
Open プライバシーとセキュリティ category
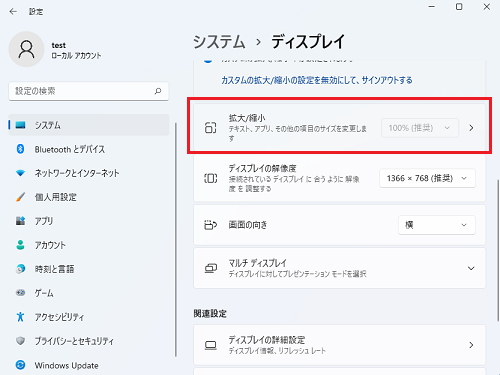(89, 341)
